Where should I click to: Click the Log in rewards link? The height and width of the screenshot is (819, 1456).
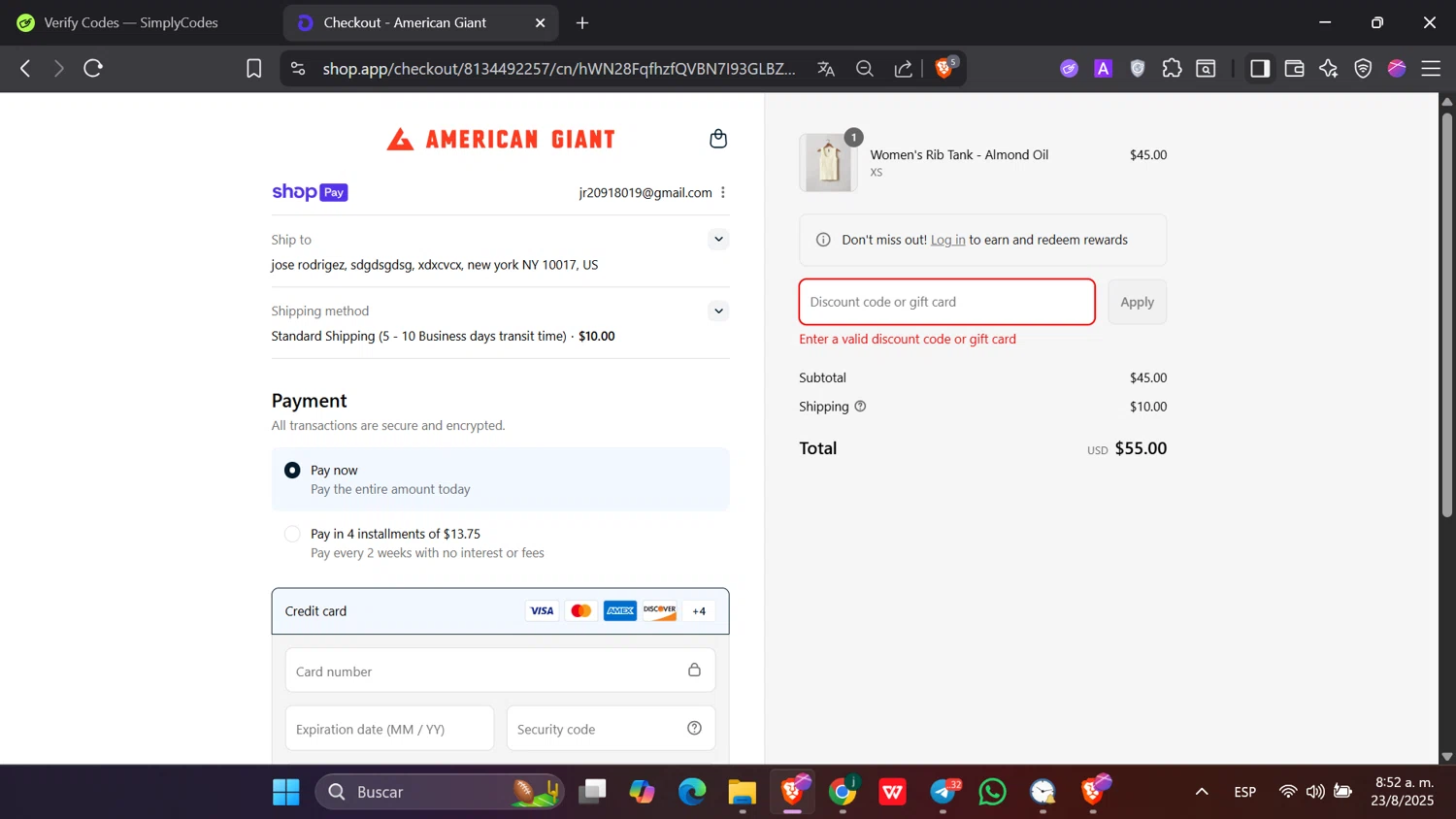click(948, 240)
